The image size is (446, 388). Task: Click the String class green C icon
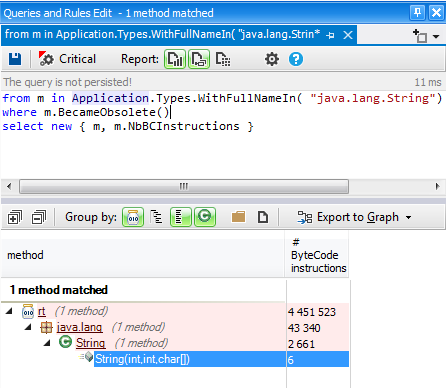(65, 342)
